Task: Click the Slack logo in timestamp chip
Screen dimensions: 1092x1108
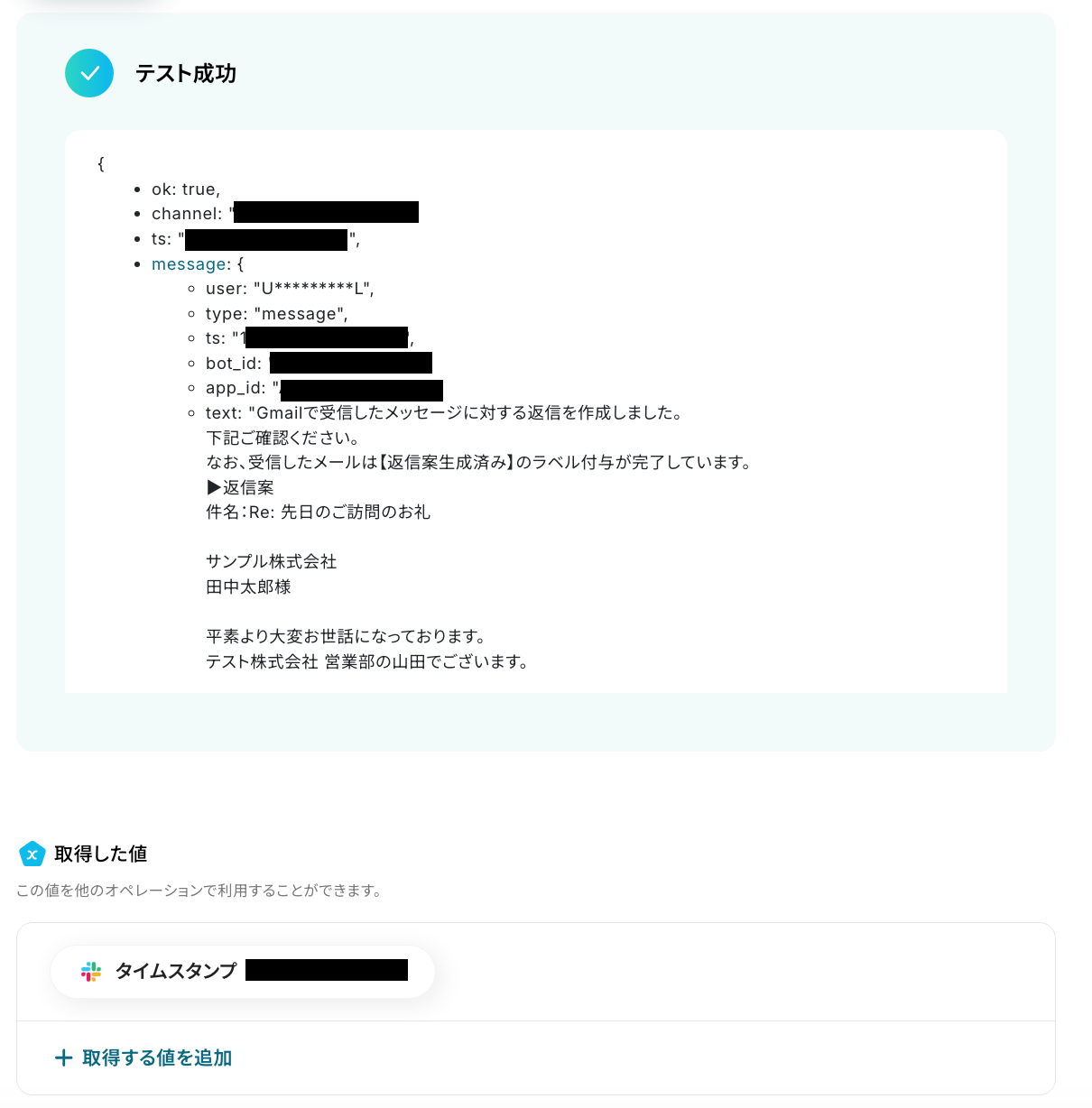Action: [91, 972]
